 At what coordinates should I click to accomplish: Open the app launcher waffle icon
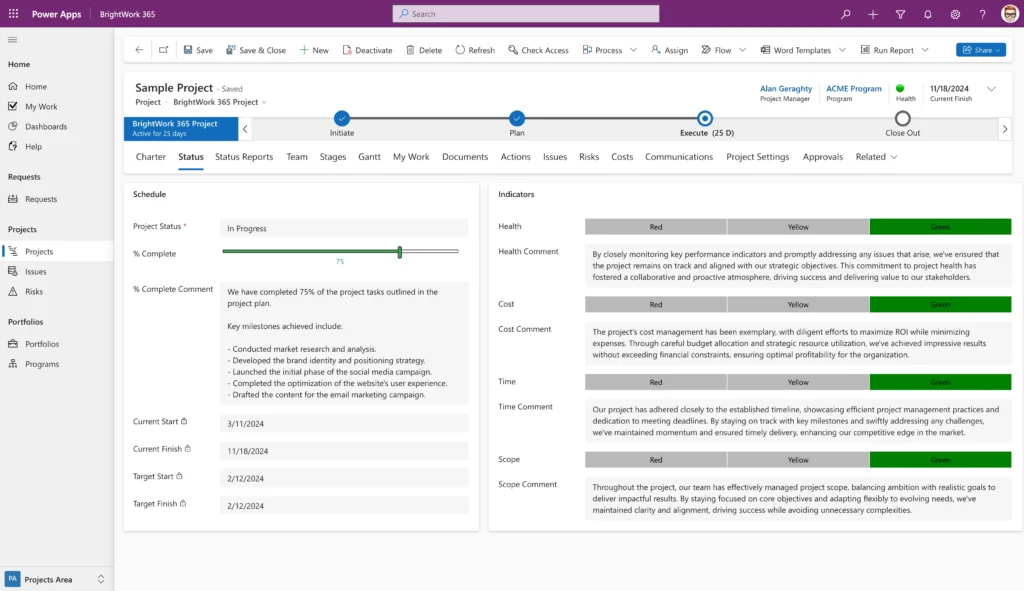pyautogui.click(x=13, y=14)
